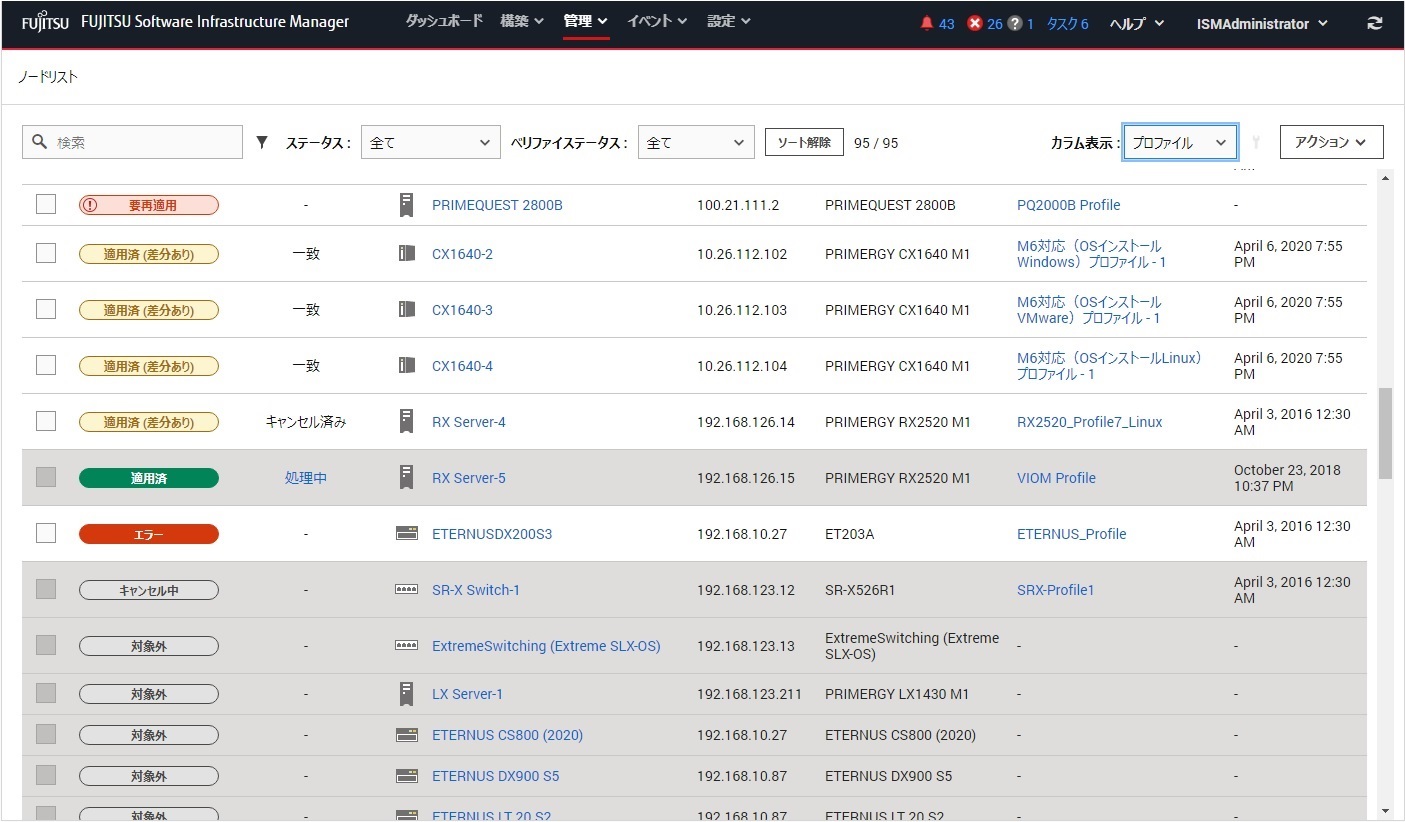
Task: Open the SRX-Profile1 link
Action: [1055, 590]
